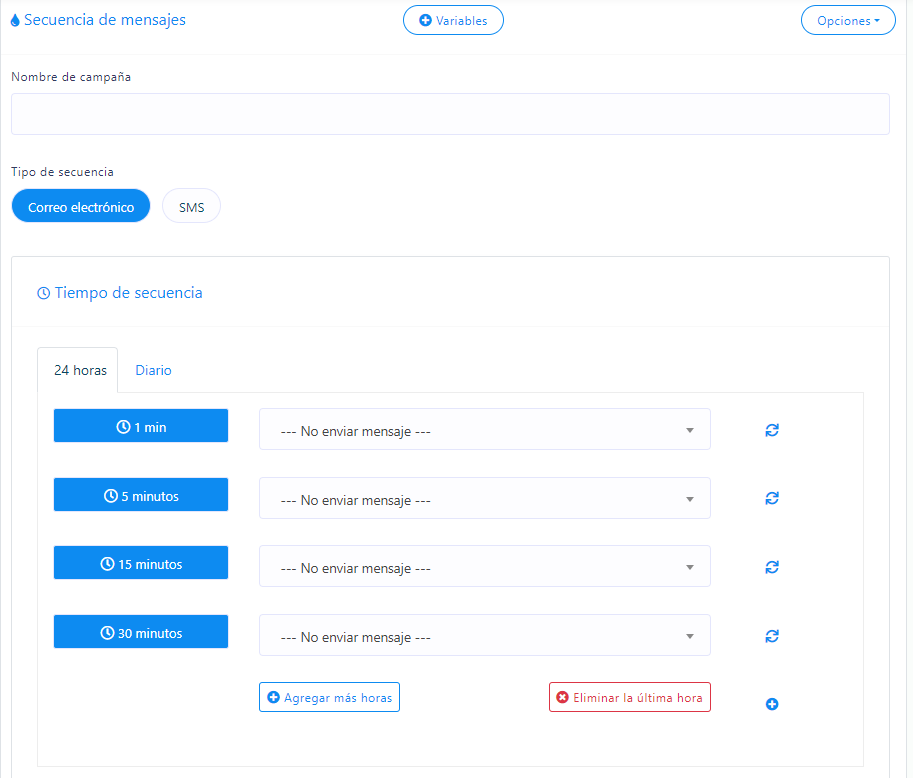Click the water drop icon by Secuencia de mensajes
This screenshot has width=913, height=778.
(x=15, y=20)
